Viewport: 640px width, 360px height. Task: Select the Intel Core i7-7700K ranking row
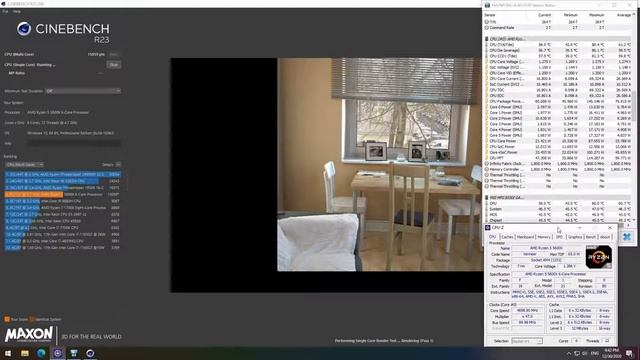coord(63,228)
